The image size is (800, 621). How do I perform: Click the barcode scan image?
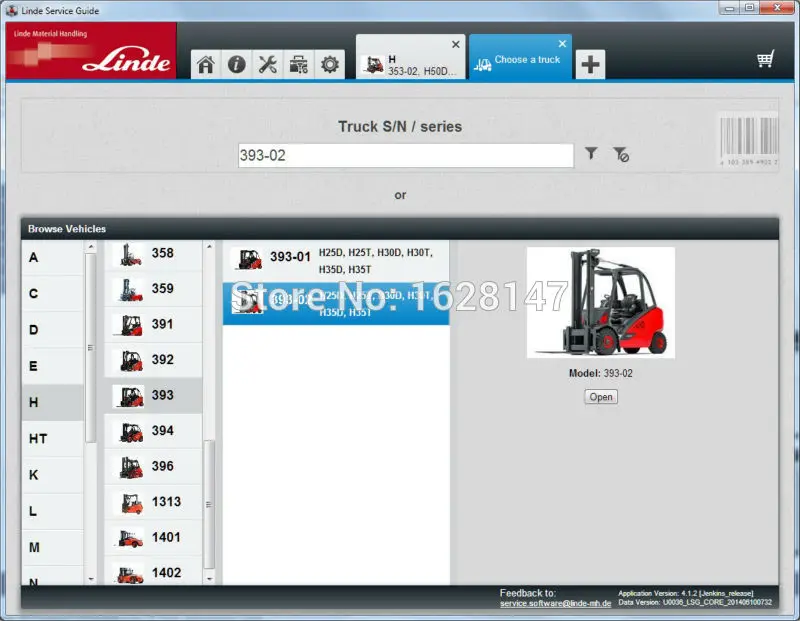tap(749, 139)
